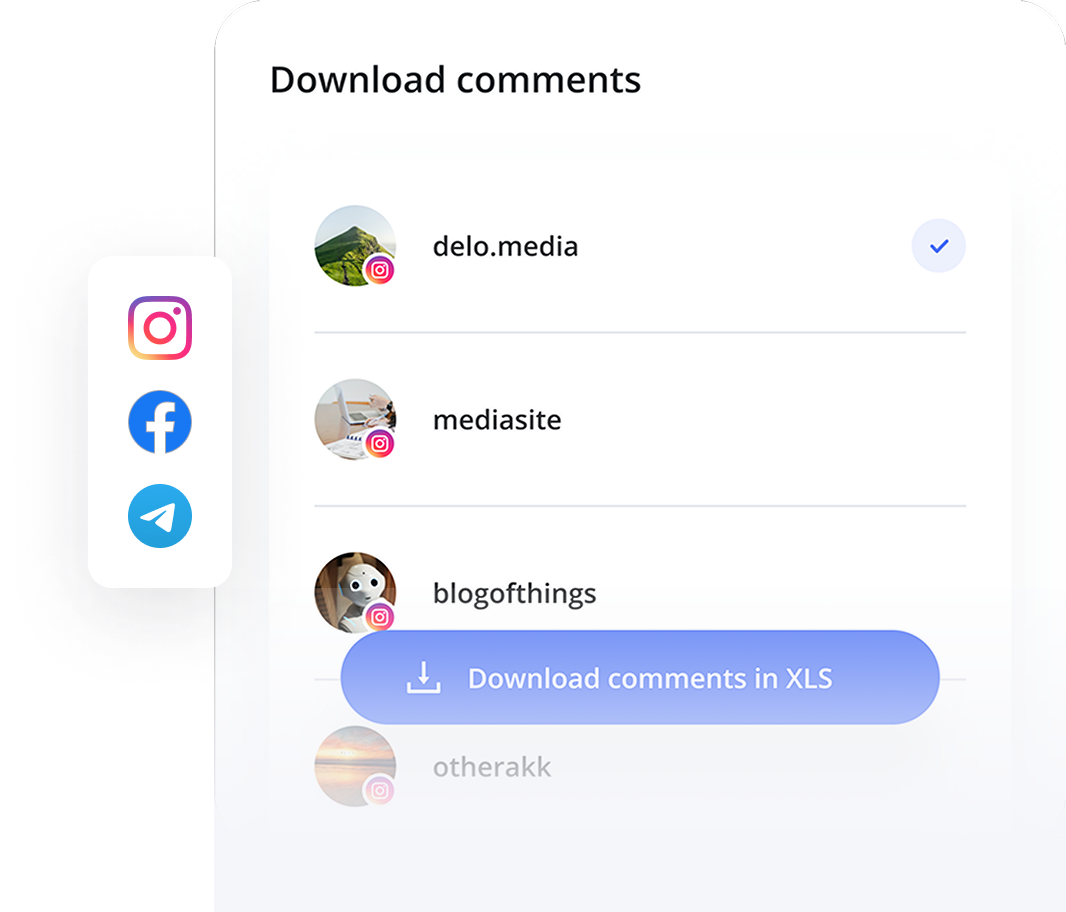Click Instagram badge on otherakk avatar
The image size is (1066, 912).
[x=380, y=790]
